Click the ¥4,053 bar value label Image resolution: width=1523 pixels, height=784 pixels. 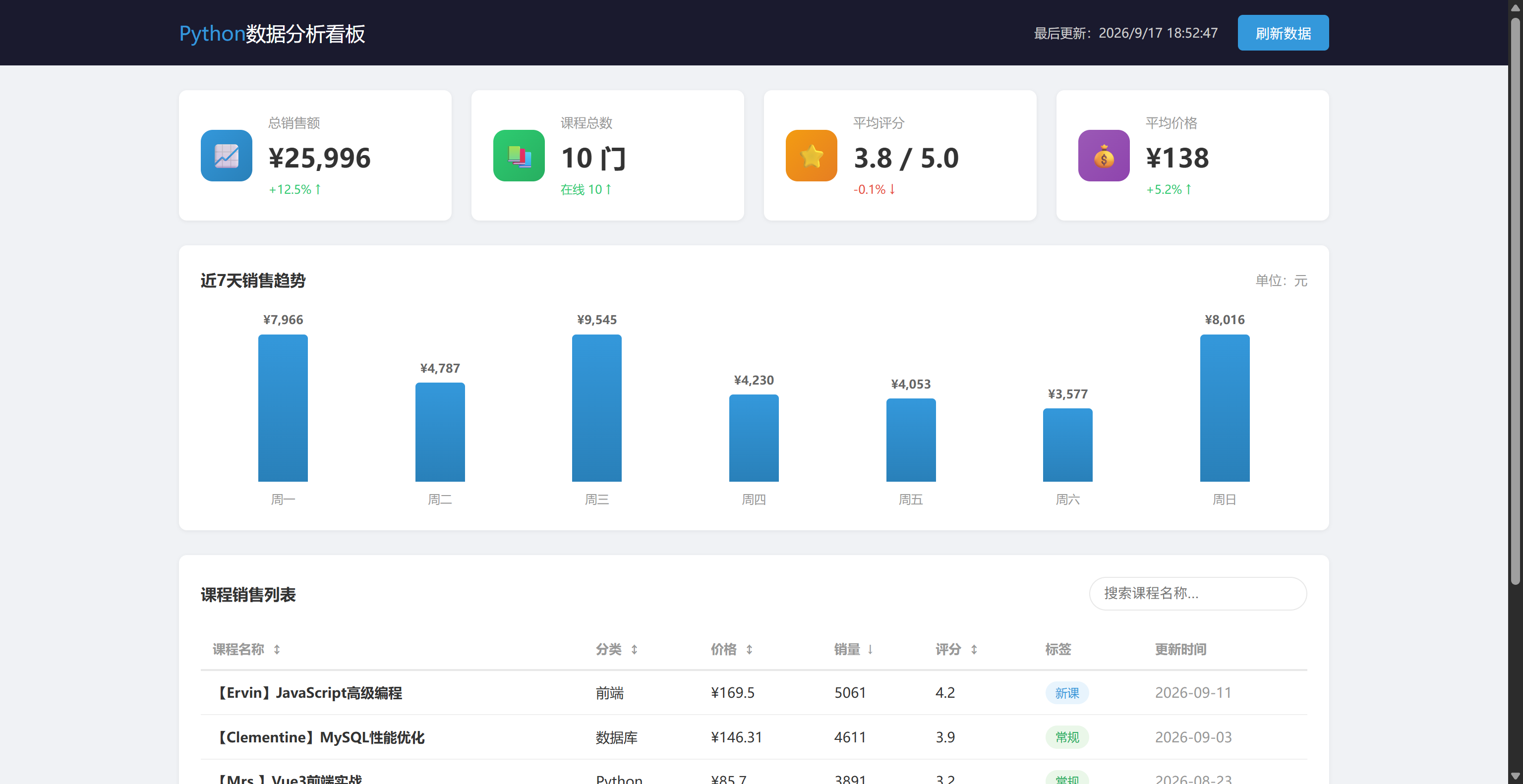click(911, 384)
